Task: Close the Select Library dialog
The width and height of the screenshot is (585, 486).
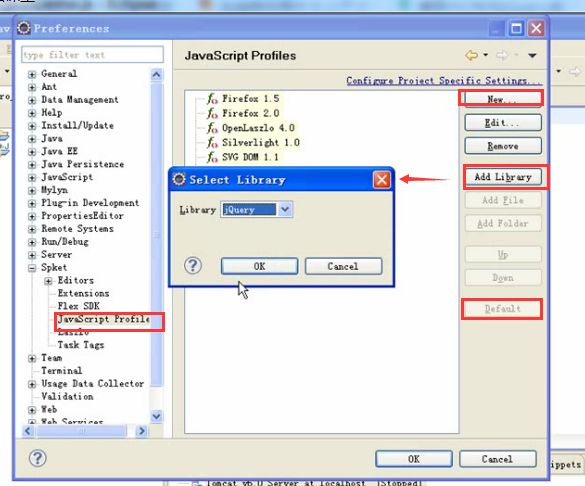Action: (382, 180)
